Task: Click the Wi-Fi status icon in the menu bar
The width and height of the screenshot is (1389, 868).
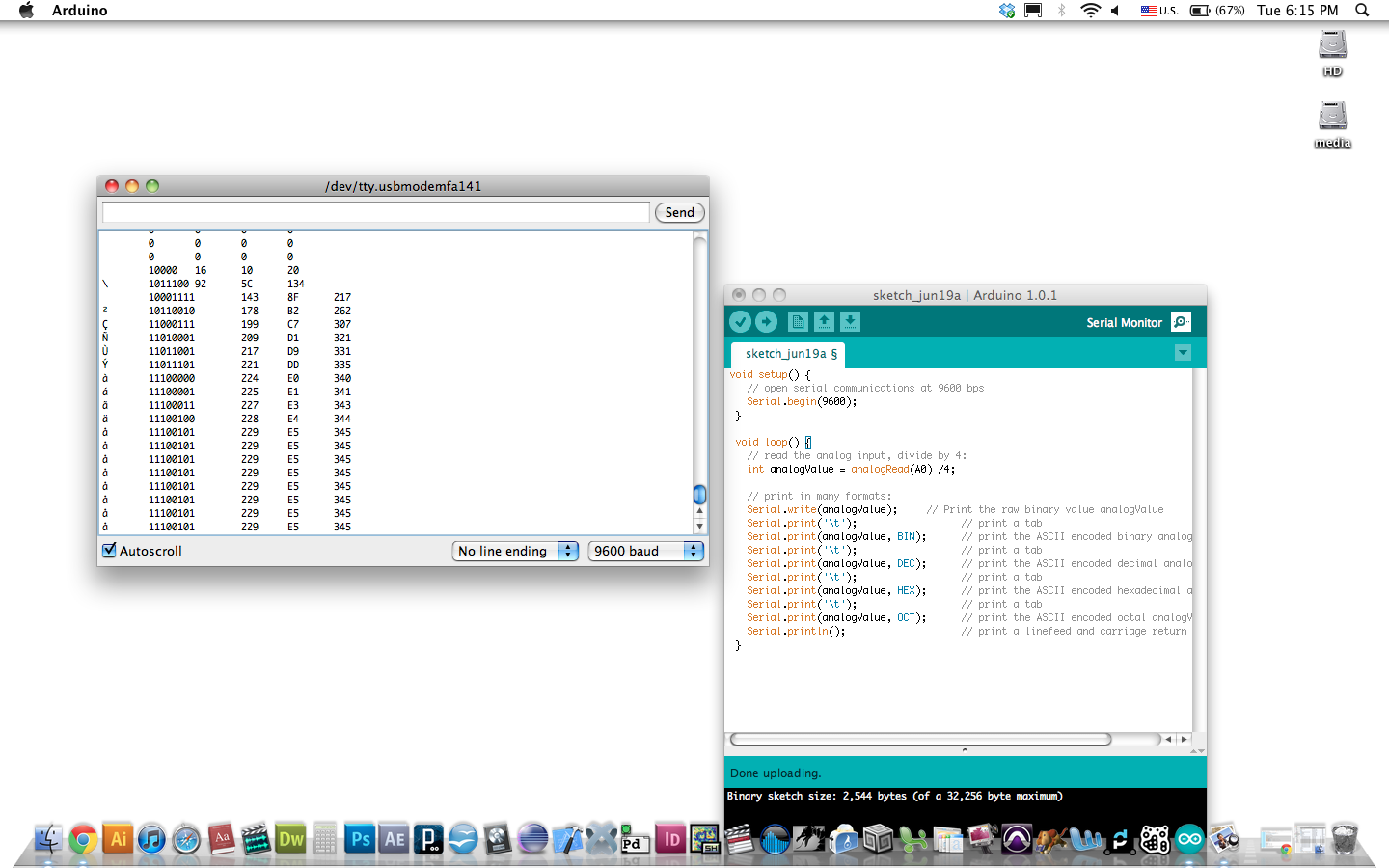Action: pos(1090,10)
